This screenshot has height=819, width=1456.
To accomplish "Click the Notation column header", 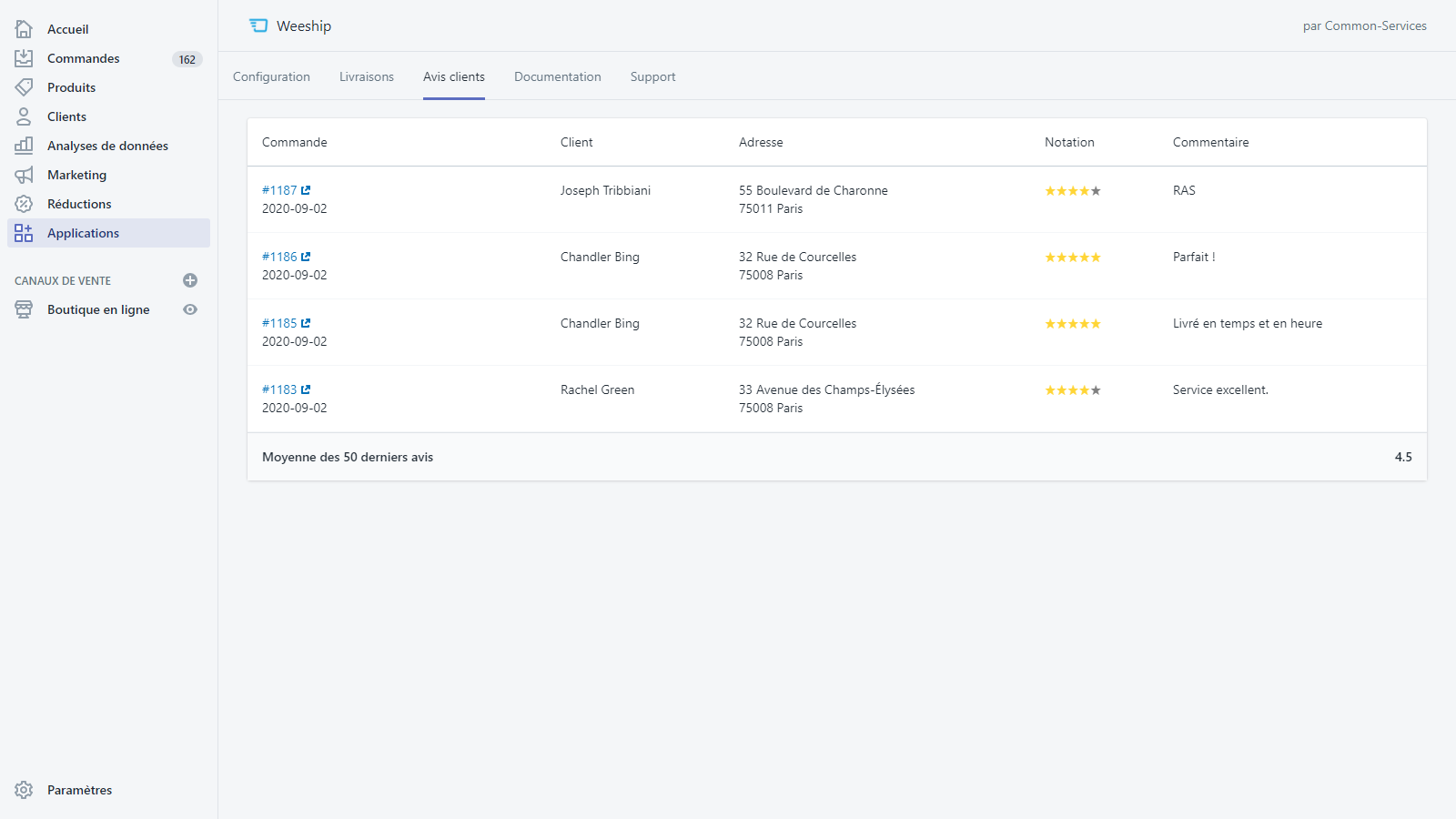I will click(x=1069, y=142).
